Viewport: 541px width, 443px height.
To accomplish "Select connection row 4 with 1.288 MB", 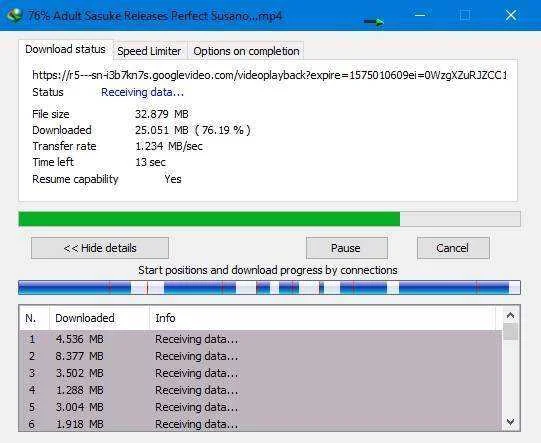I will click(x=261, y=390).
